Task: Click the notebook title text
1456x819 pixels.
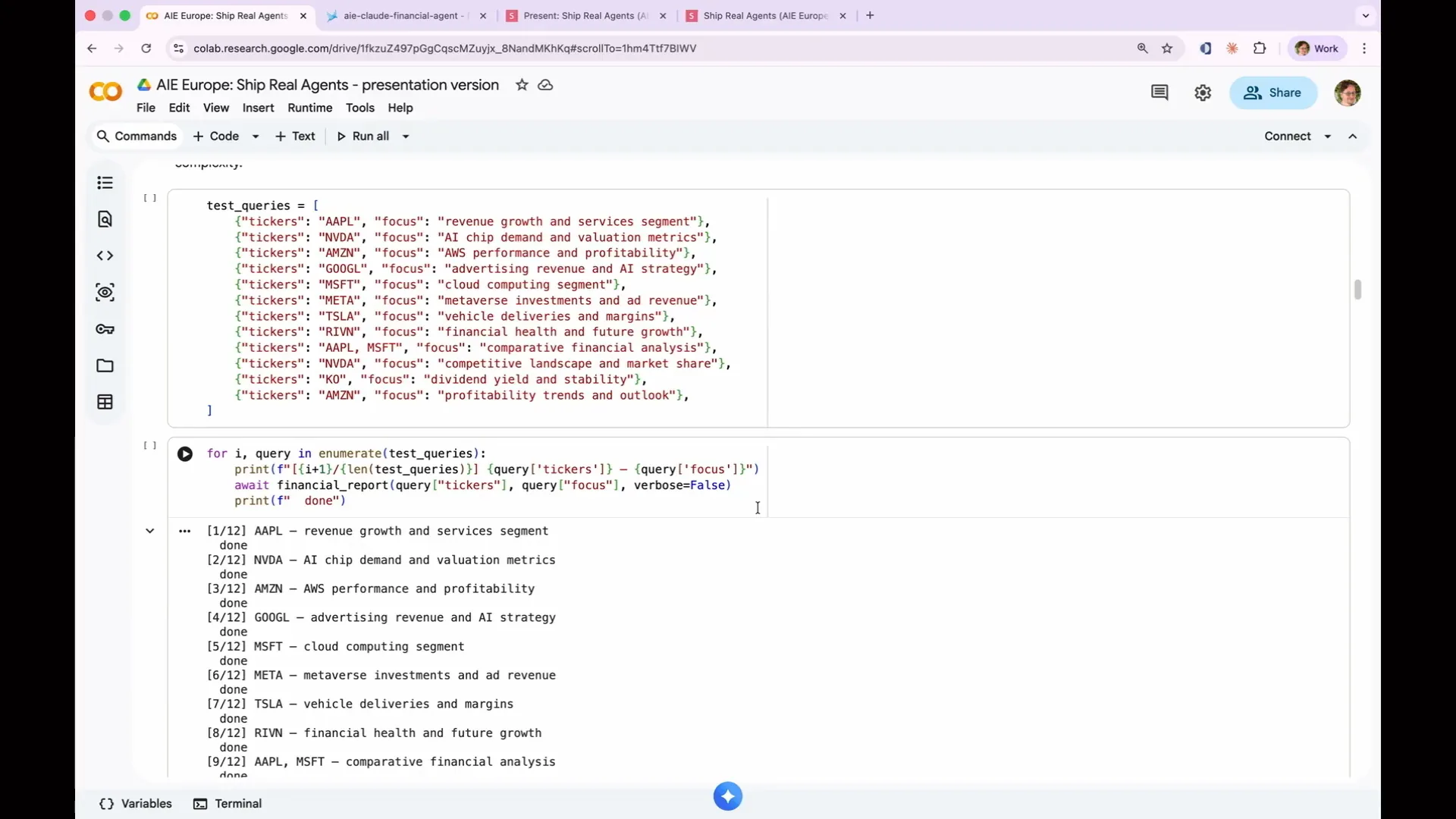Action: coord(328,85)
